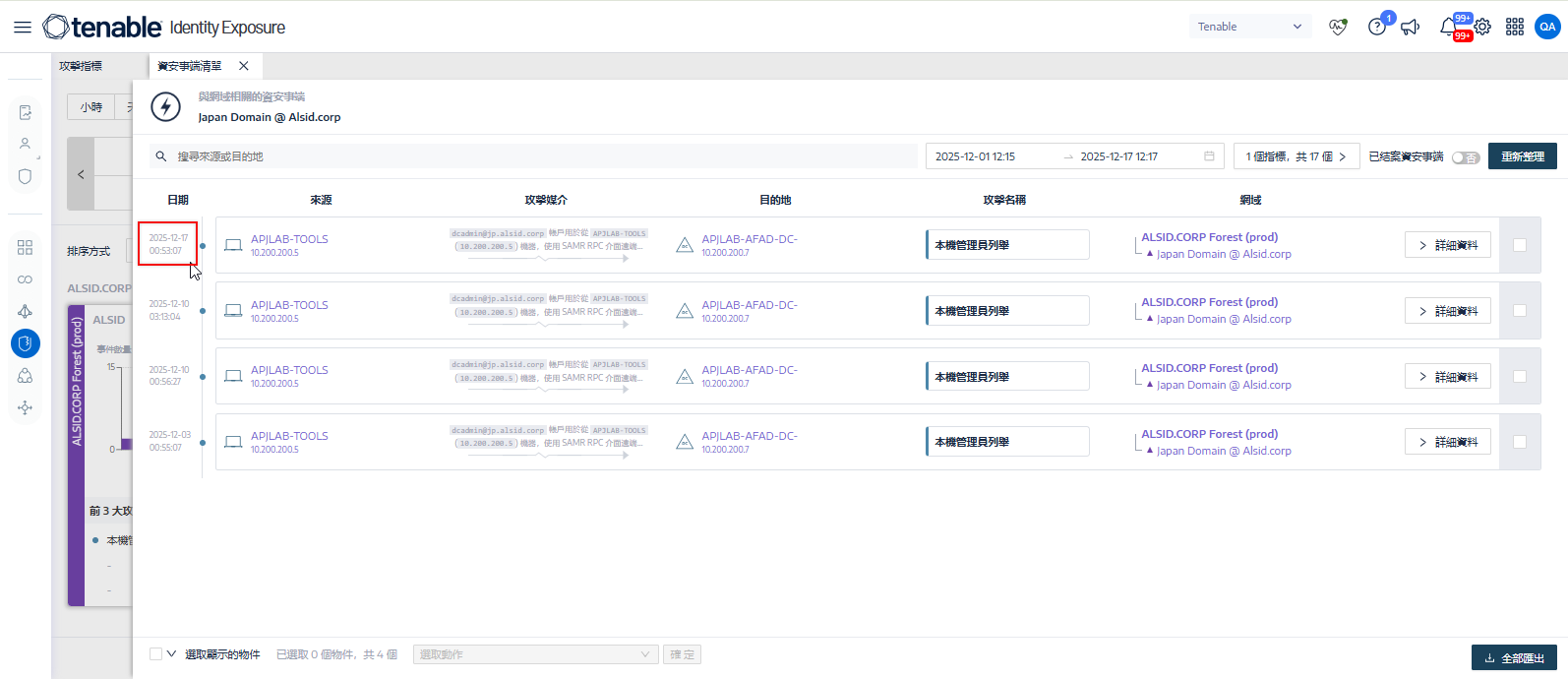
Task: Open the apps grid launcher
Action: click(1515, 28)
